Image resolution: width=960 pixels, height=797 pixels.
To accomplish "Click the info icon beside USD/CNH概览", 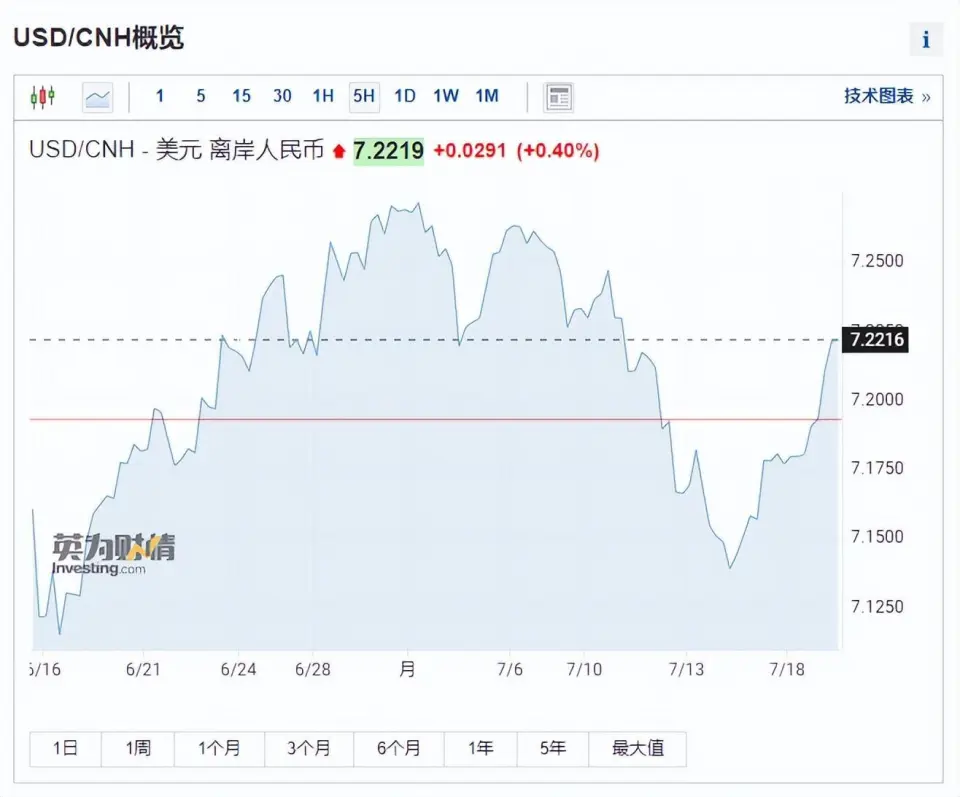I will click(x=926, y=40).
